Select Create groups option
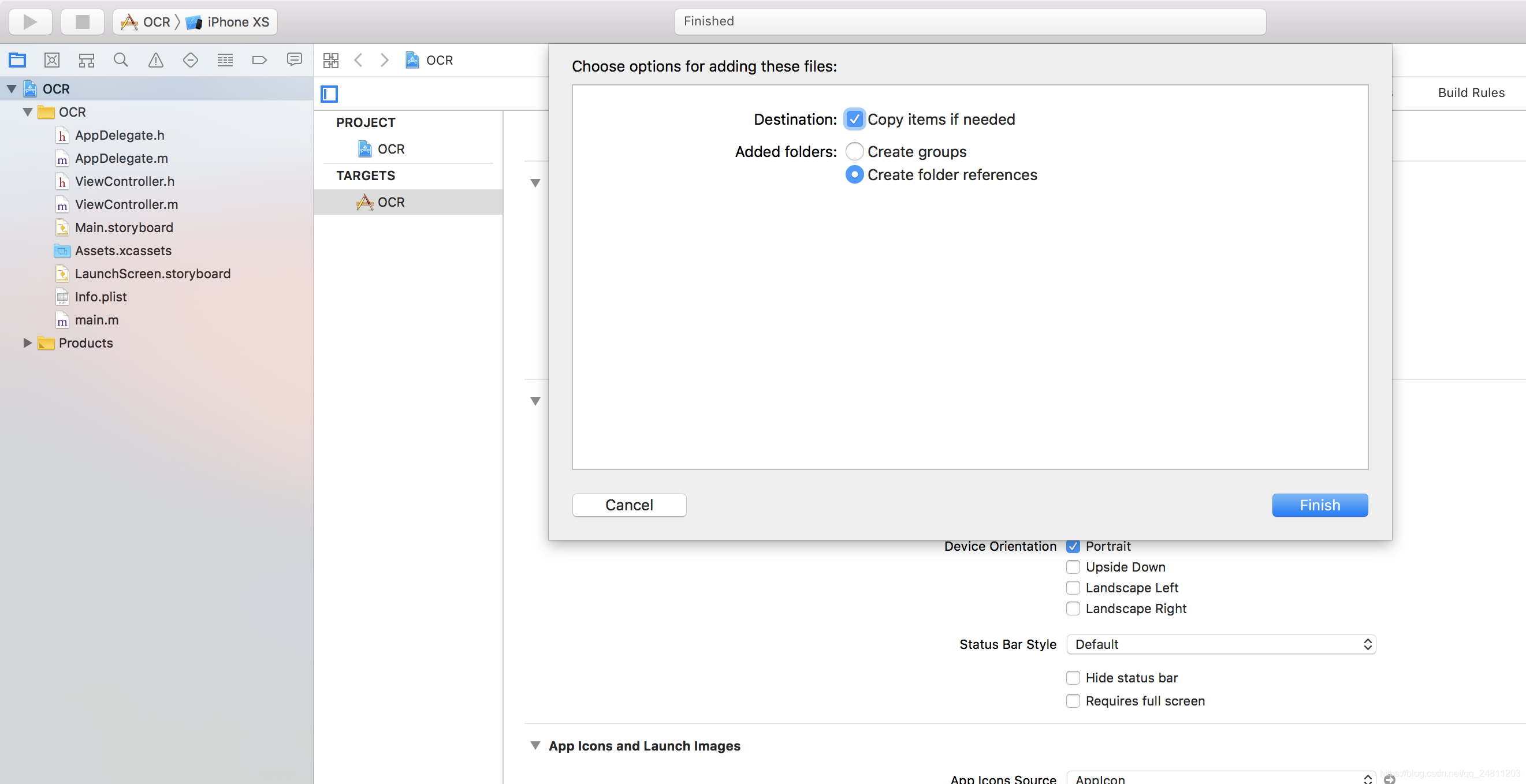Image resolution: width=1526 pixels, height=784 pixels. click(854, 152)
